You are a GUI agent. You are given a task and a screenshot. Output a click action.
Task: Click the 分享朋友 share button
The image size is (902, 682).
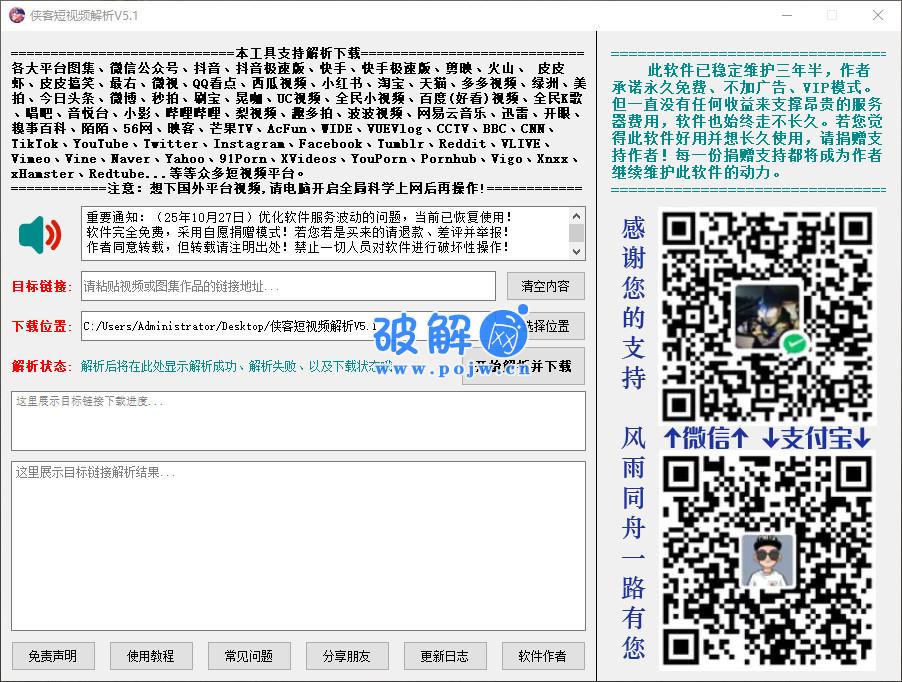click(x=347, y=656)
